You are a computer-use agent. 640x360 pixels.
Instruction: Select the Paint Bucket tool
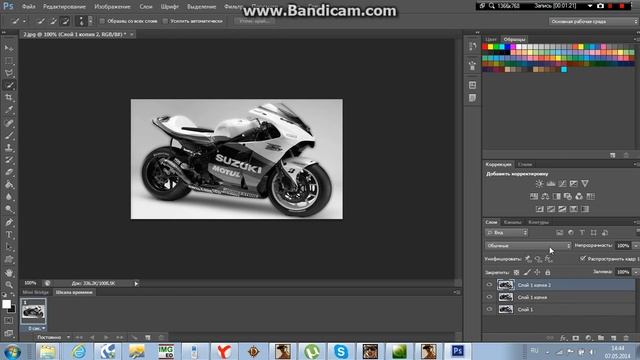coord(9,184)
